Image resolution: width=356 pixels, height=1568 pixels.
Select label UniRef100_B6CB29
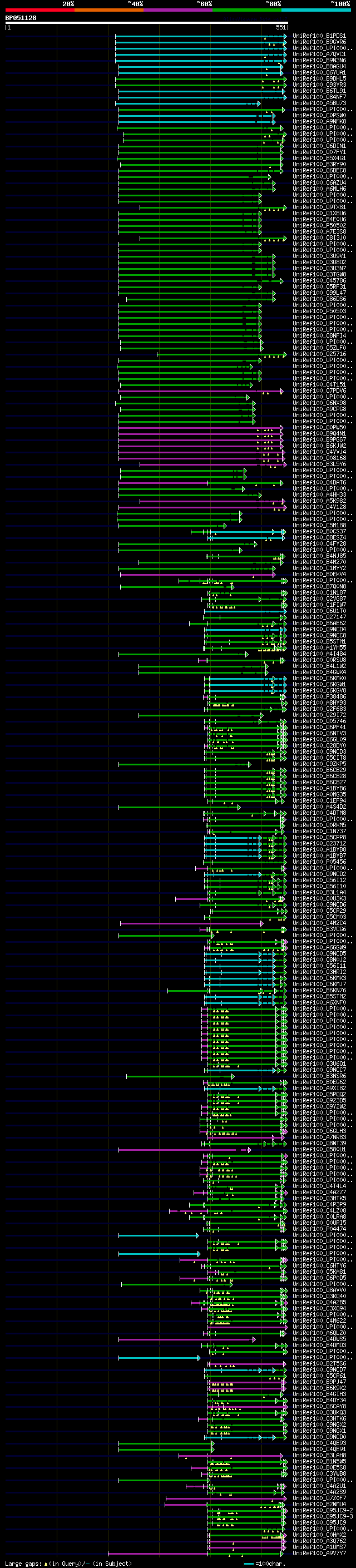click(x=319, y=769)
